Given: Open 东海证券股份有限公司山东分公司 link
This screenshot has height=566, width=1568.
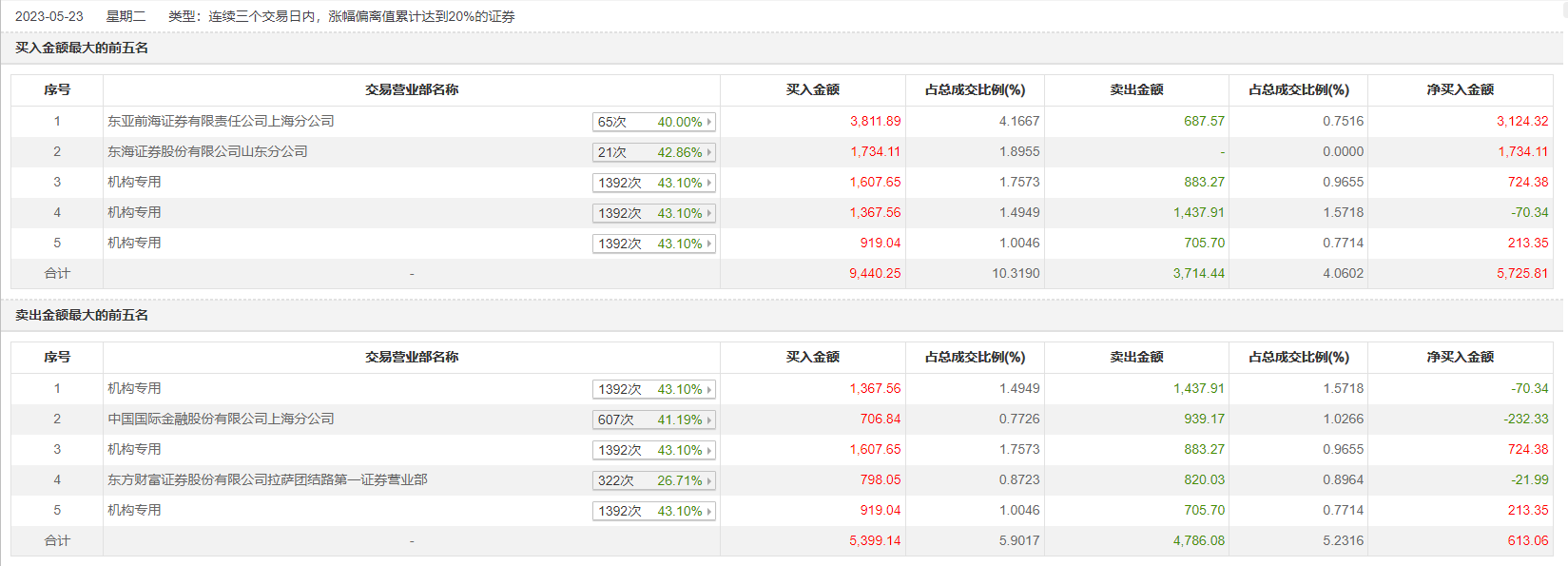Looking at the screenshot, I should [207, 151].
